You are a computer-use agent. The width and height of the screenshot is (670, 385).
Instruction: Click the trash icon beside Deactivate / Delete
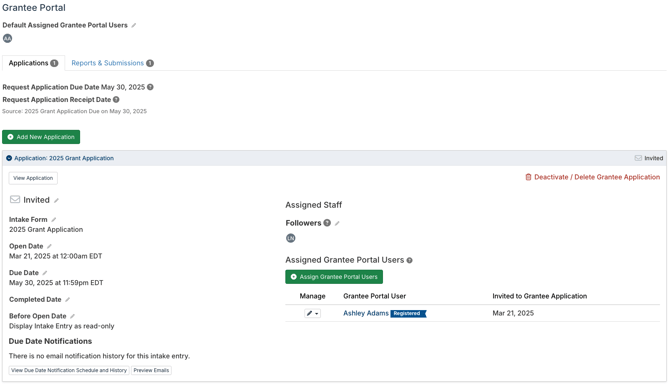[x=529, y=177]
